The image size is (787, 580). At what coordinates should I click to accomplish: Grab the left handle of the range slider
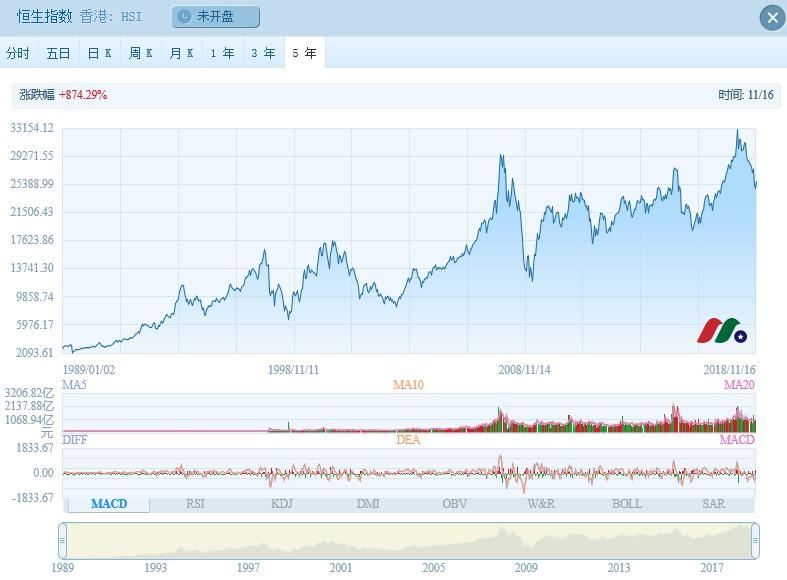(x=63, y=541)
